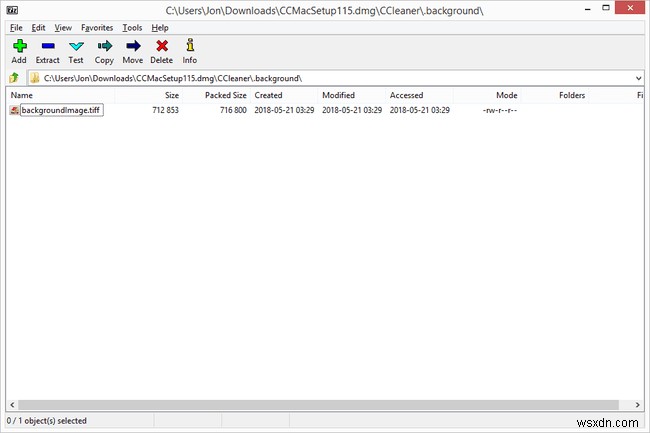Click the Accessed date 2018-05-21 03:29

(420, 110)
